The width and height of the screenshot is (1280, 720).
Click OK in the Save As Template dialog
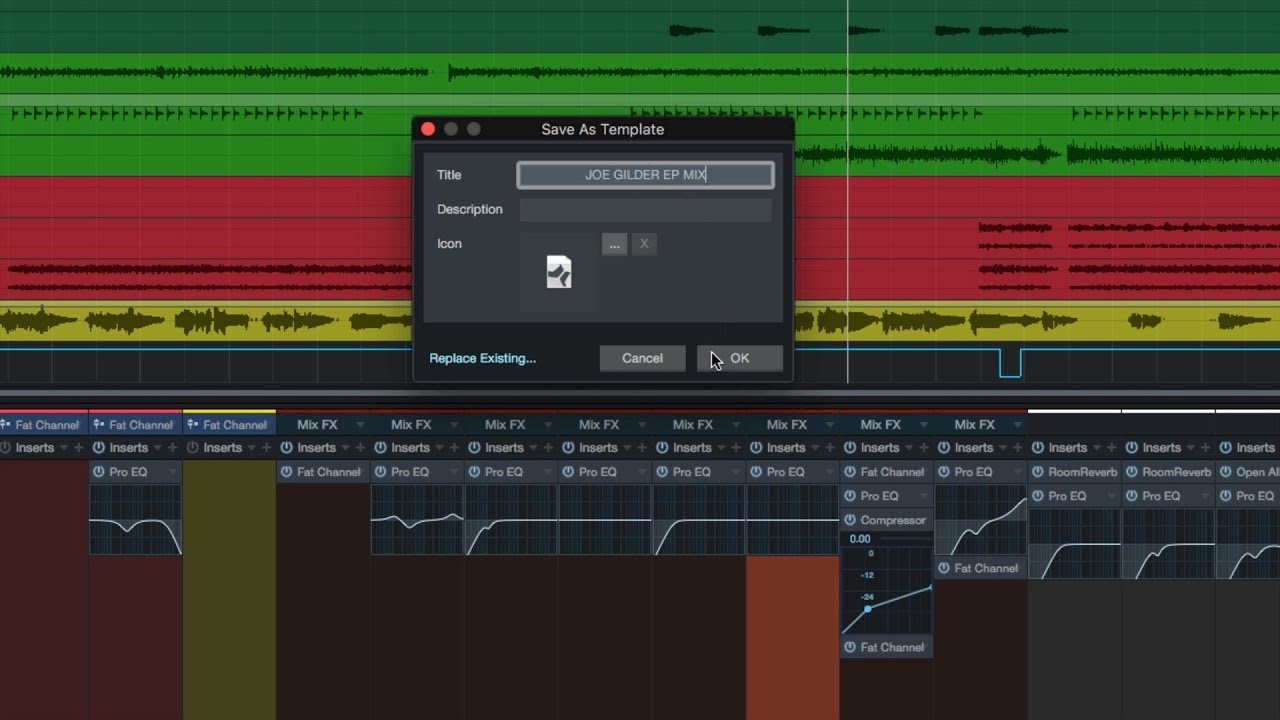tap(739, 358)
